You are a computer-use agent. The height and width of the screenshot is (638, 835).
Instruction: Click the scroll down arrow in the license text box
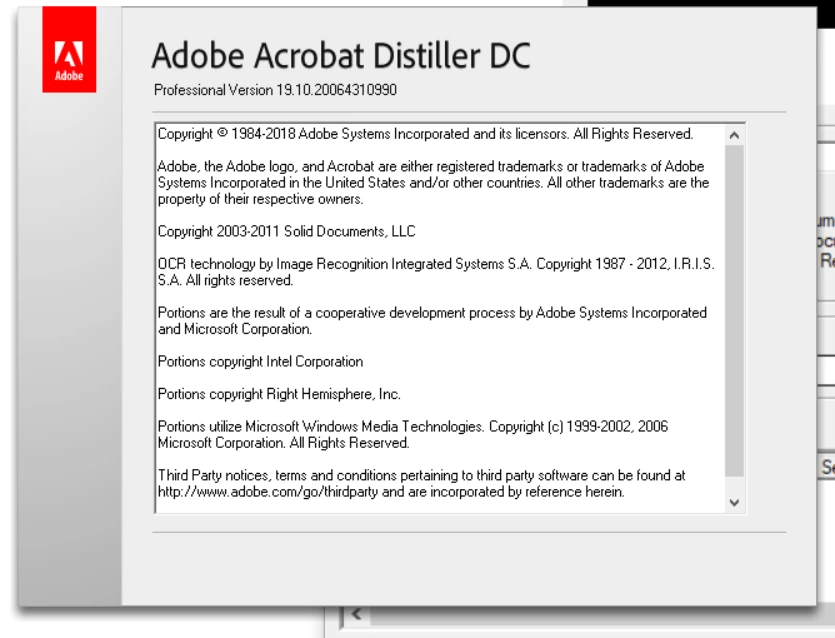point(734,503)
